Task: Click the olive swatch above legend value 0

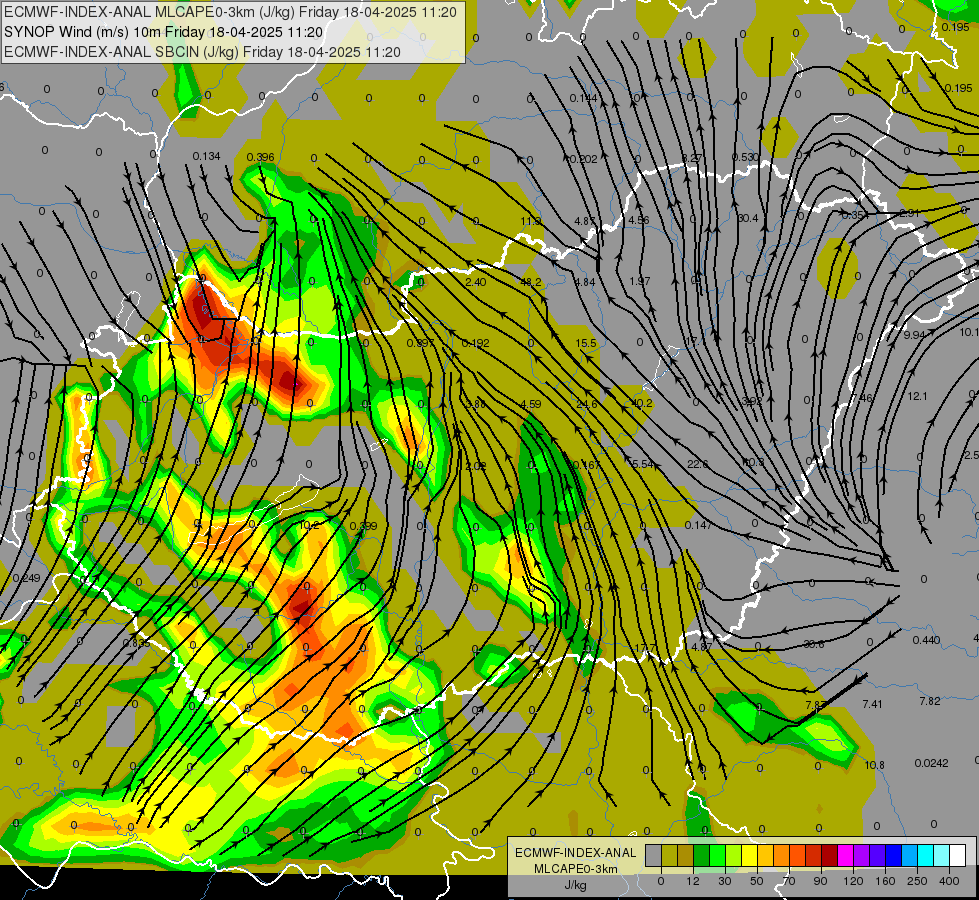Action: pyautogui.click(x=670, y=856)
